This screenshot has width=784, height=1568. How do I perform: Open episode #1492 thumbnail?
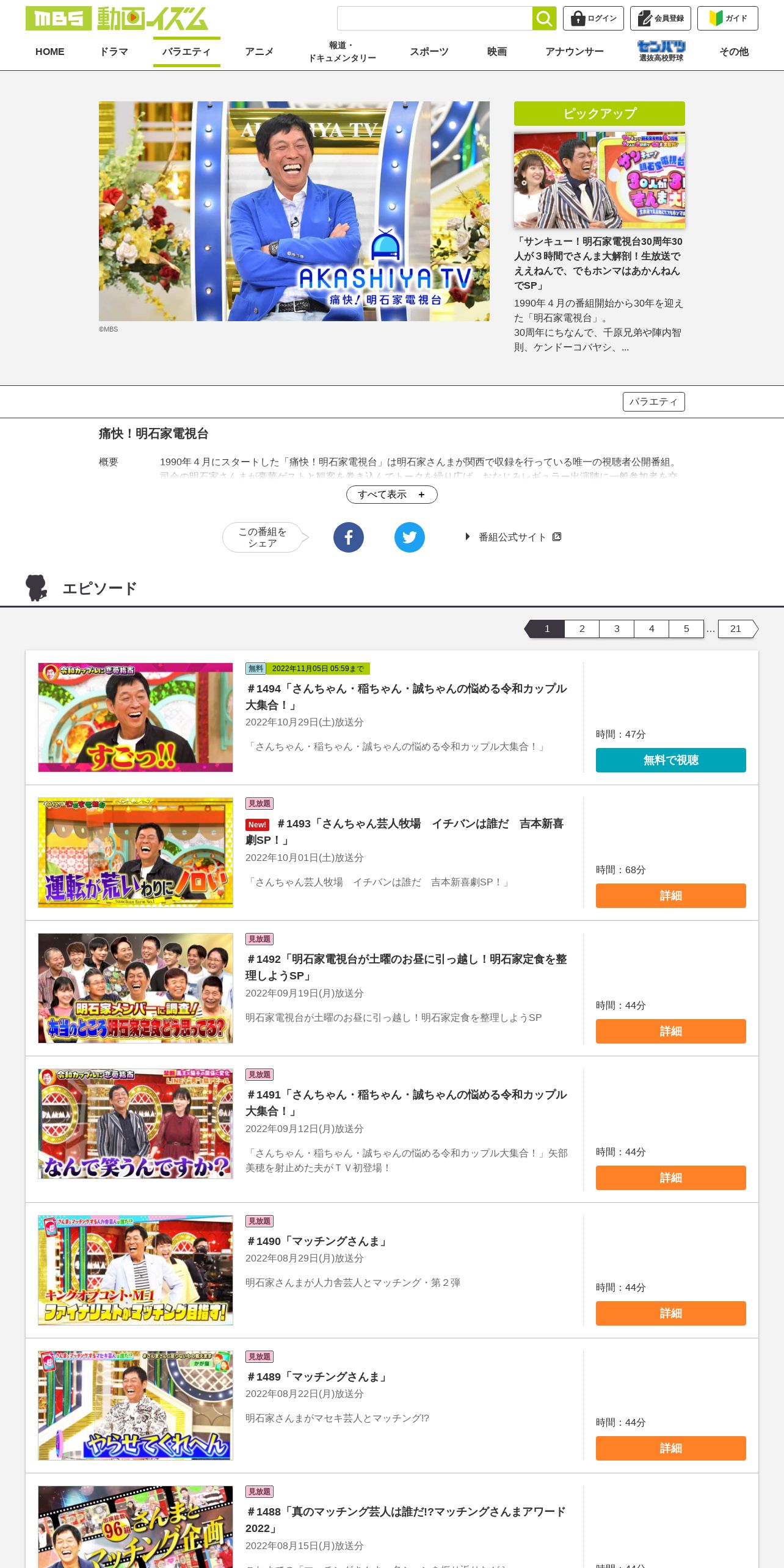[136, 988]
